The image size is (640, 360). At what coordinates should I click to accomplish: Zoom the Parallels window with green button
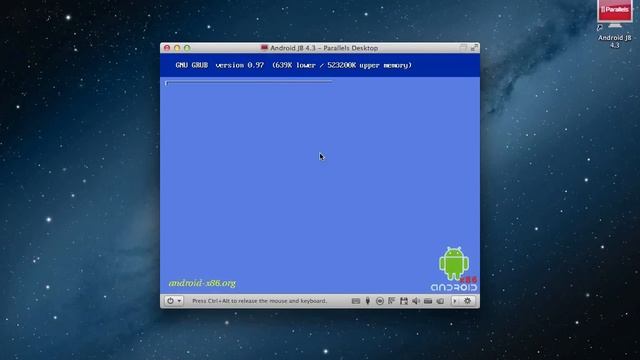click(187, 48)
